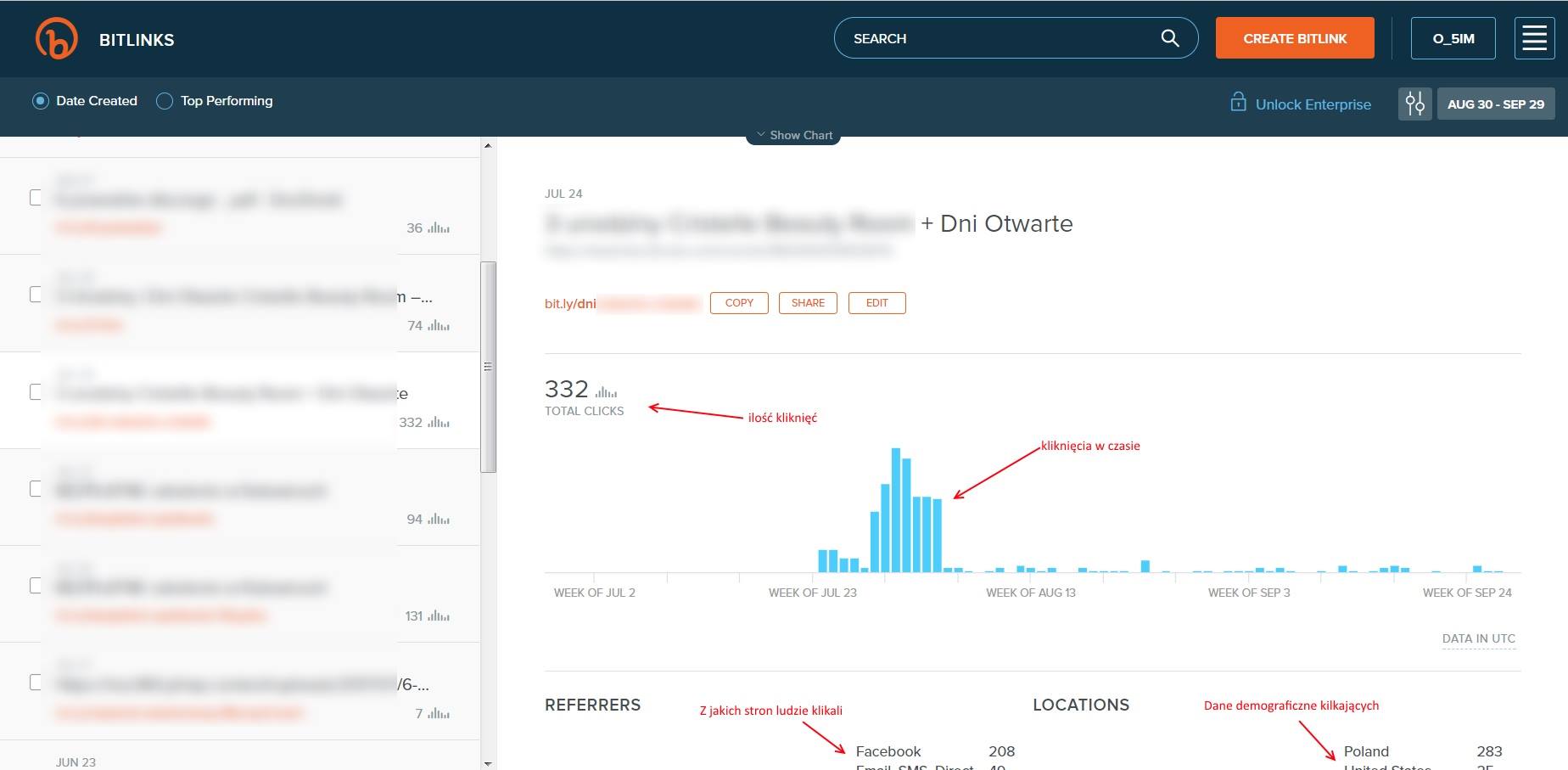The image size is (1568, 770).
Task: Open the hamburger menu
Action: pyautogui.click(x=1534, y=38)
